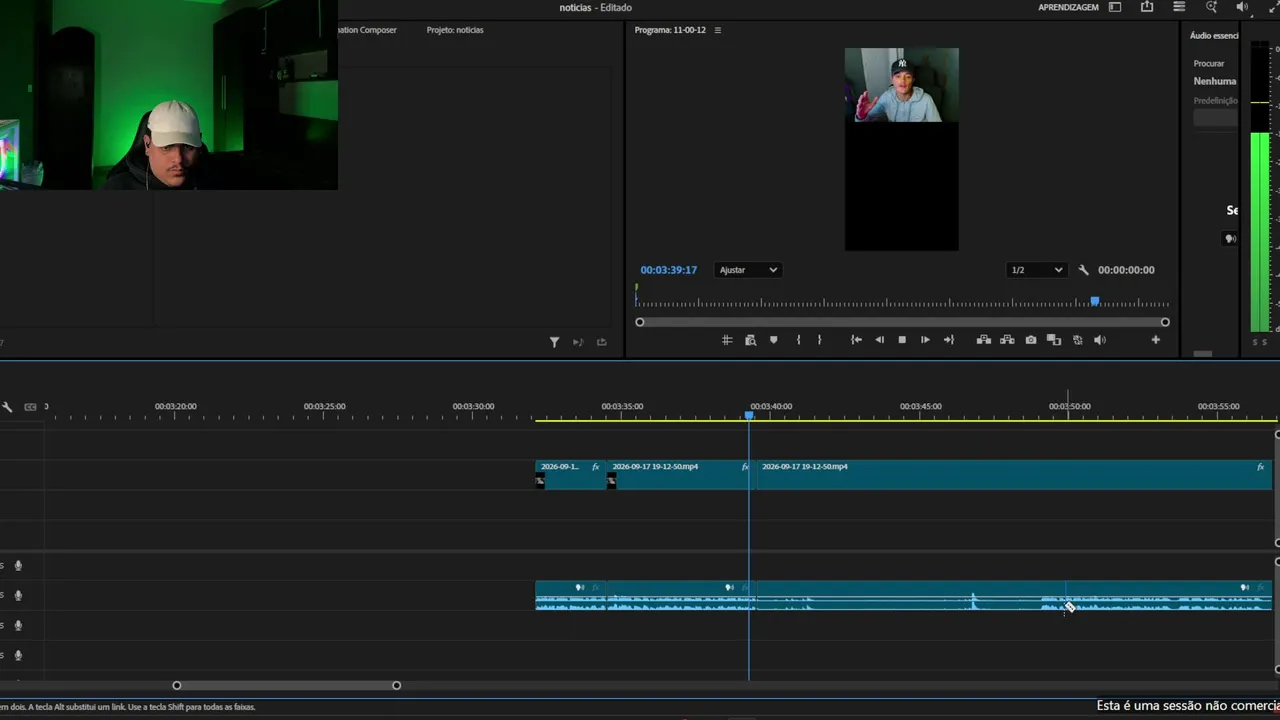Stop playback in the Program monitor
Screen dimensions: 1280x720
(x=902, y=340)
